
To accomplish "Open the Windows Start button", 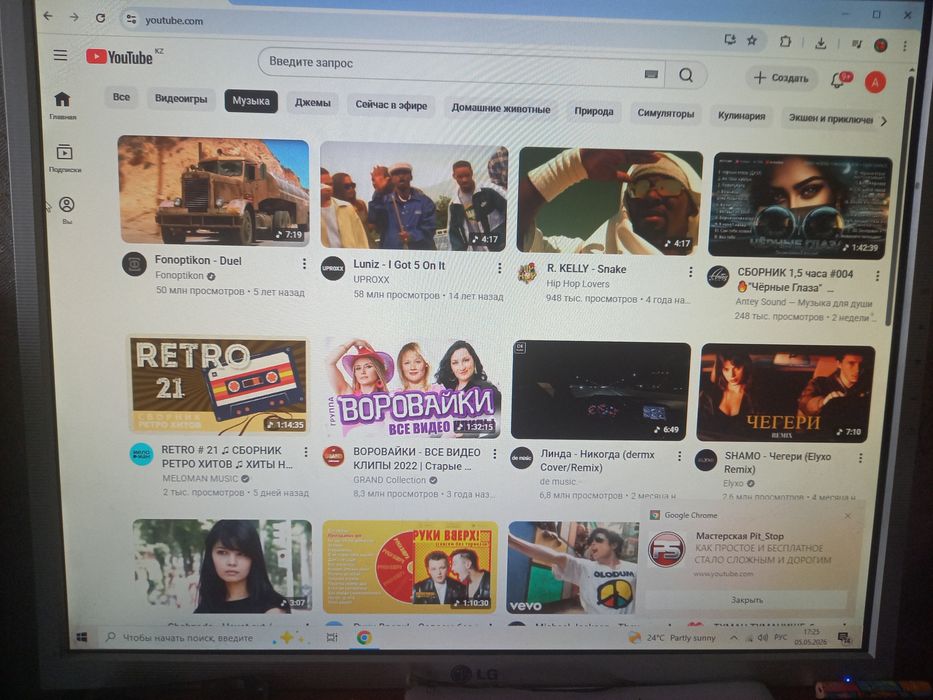I will point(82,638).
